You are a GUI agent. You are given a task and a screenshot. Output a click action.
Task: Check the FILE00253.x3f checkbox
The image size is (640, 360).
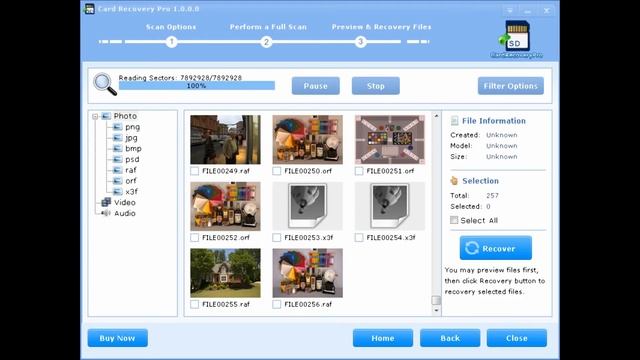tap(277, 238)
